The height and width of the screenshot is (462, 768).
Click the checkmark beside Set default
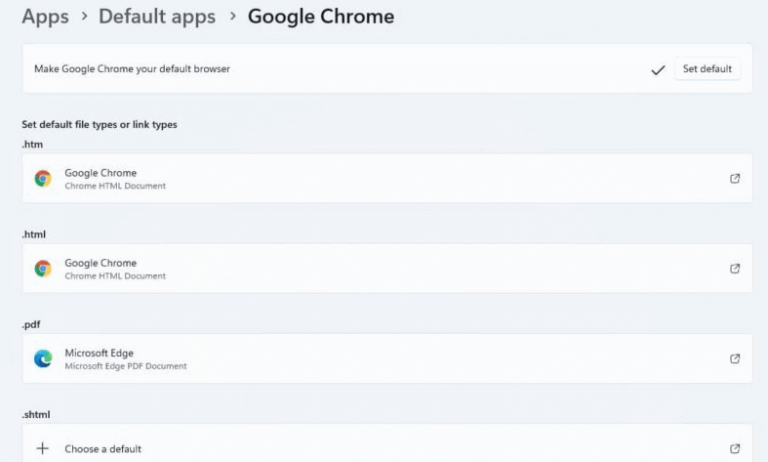click(x=657, y=70)
